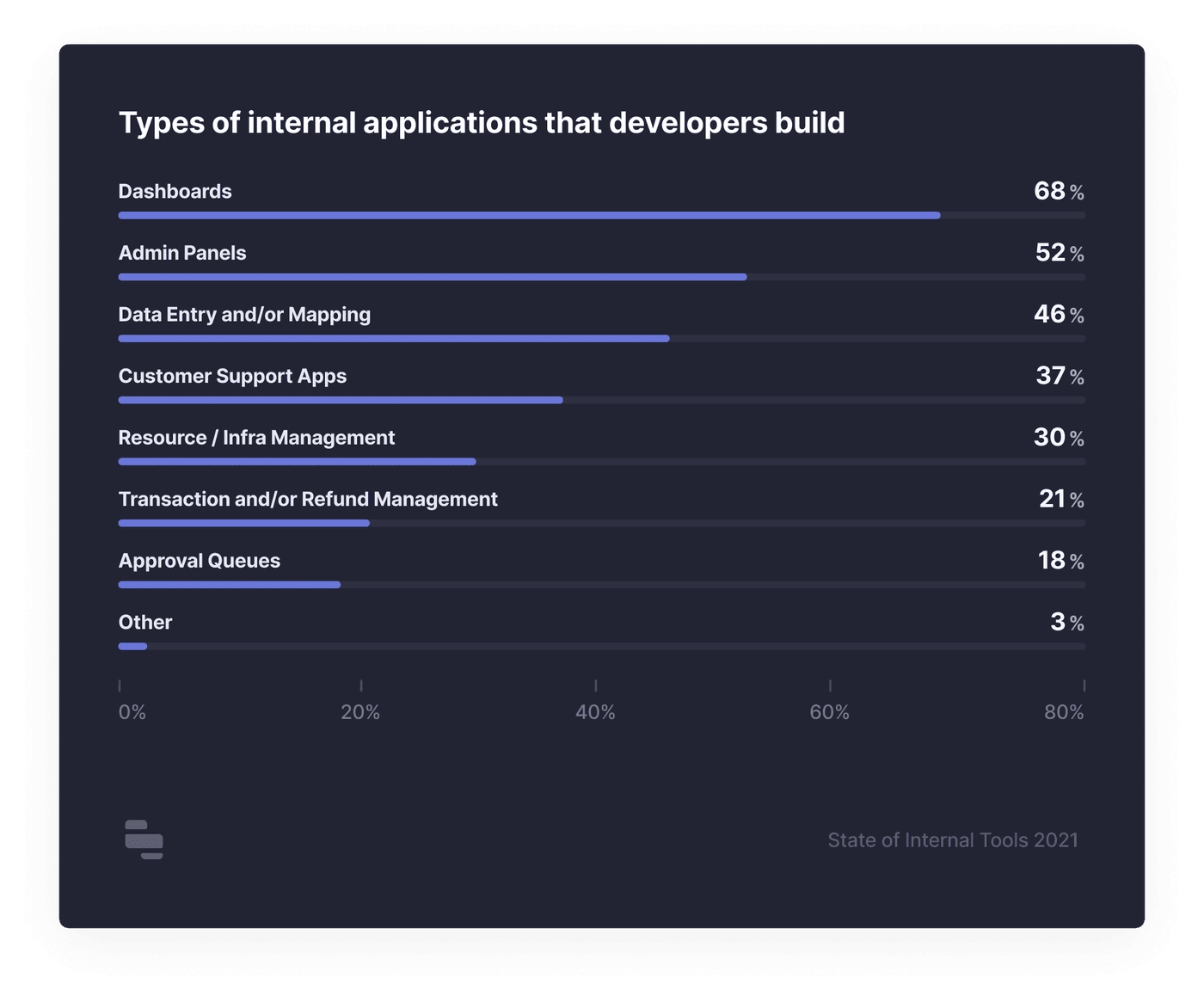Click the 80% axis label
The width and height of the screenshot is (1204, 1002).
pos(1064,712)
